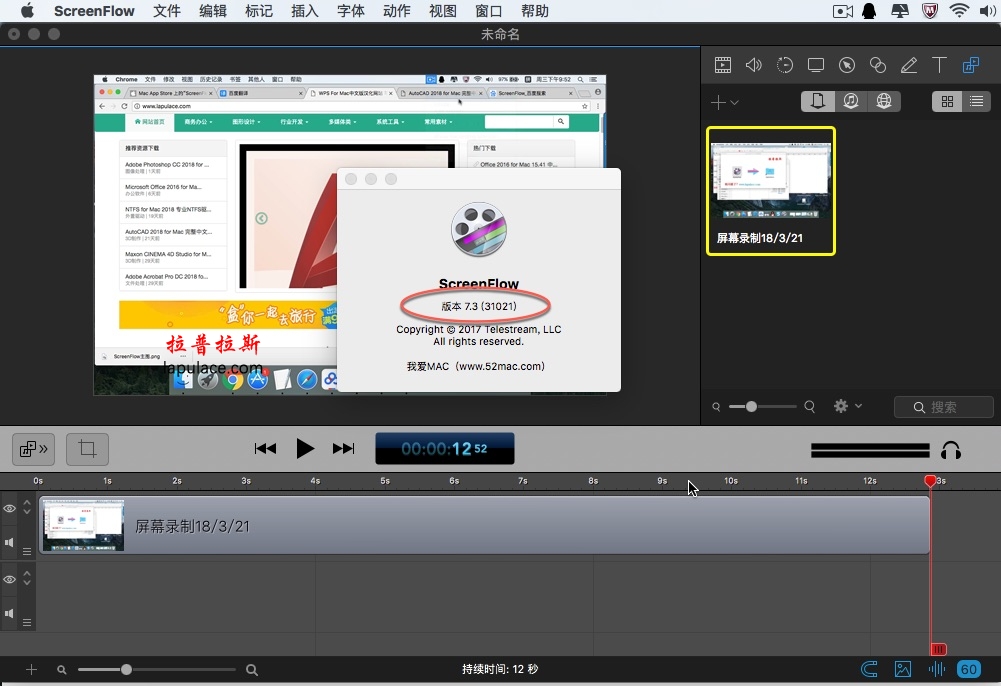Open the Screen Recording properties tab
Viewport: 1001px width, 686px height.
(816, 64)
